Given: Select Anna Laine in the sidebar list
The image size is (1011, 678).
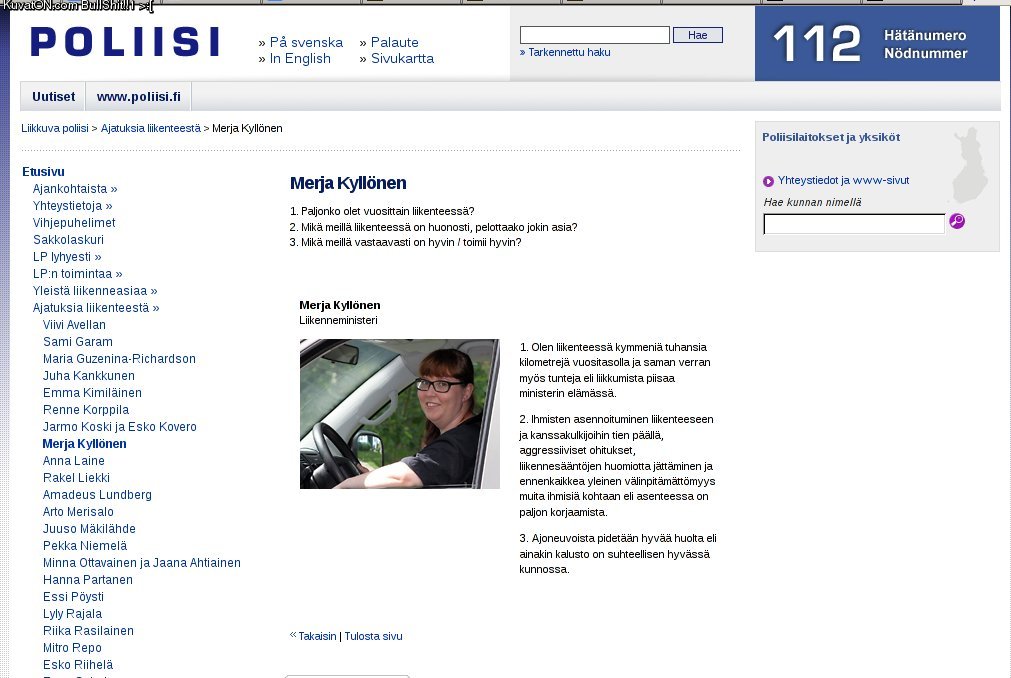Looking at the screenshot, I should (74, 461).
